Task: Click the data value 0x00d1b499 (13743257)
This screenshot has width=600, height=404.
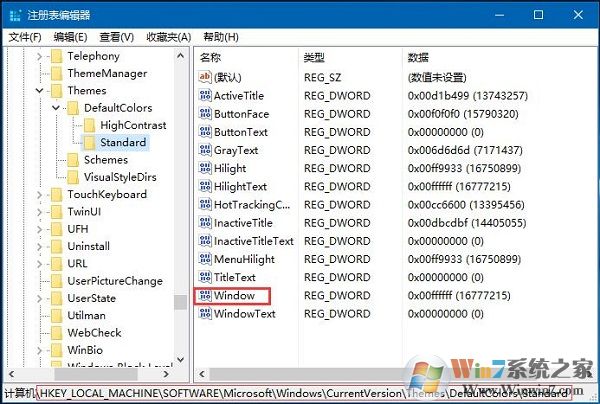Action: [468, 95]
